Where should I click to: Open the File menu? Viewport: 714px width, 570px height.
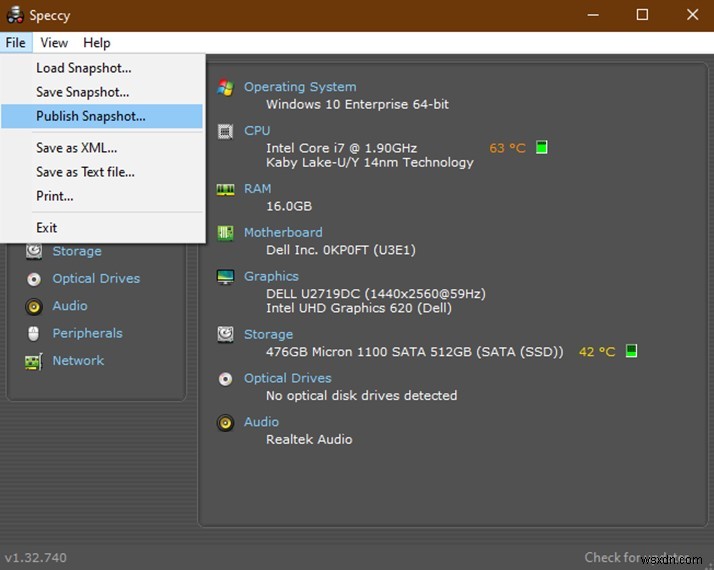coord(15,43)
